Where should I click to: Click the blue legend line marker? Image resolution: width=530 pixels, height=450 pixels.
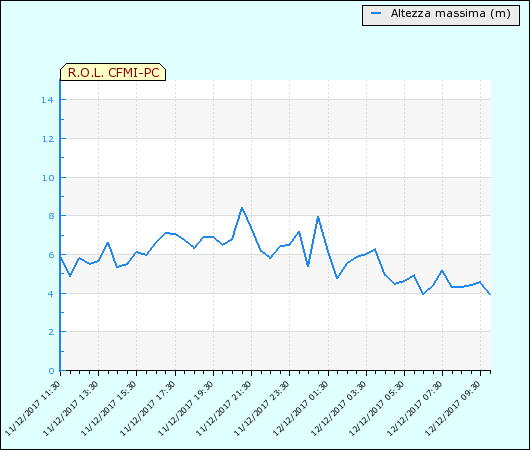376,14
